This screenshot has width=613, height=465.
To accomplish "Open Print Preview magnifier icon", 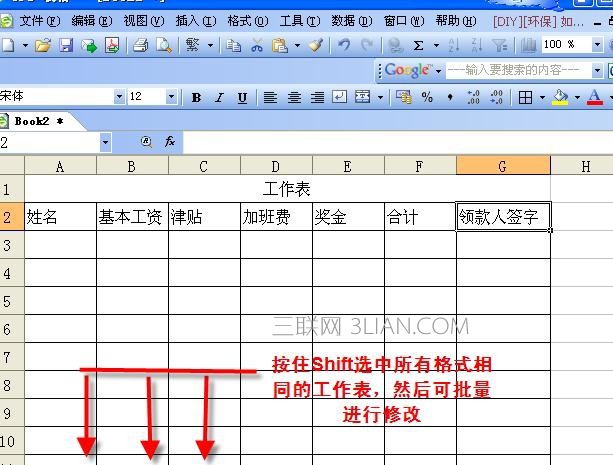I will (x=163, y=46).
